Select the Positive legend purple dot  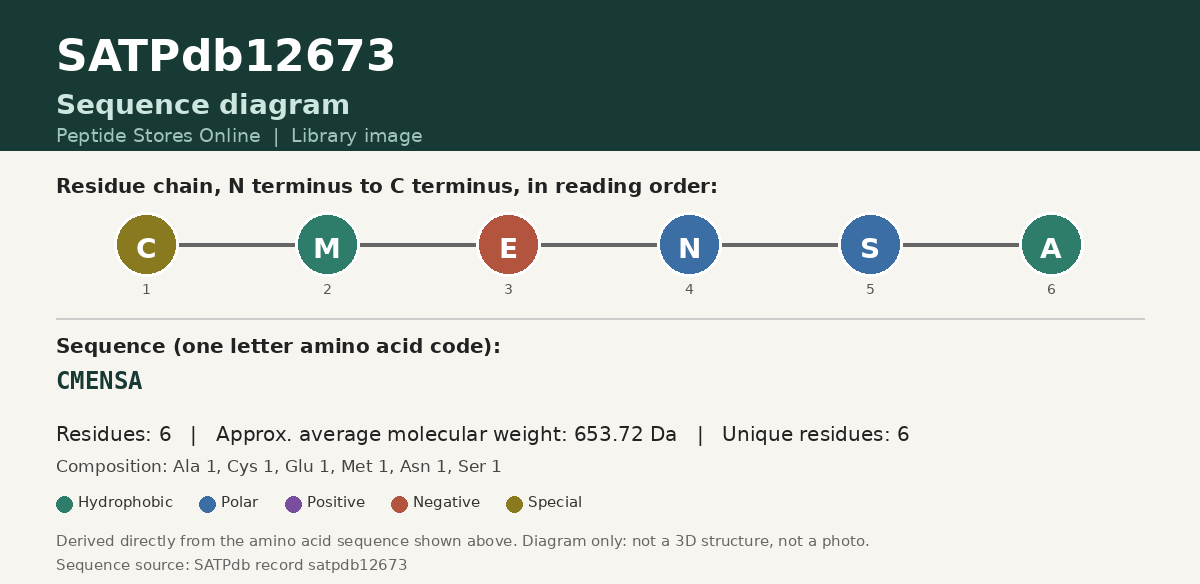click(x=293, y=504)
